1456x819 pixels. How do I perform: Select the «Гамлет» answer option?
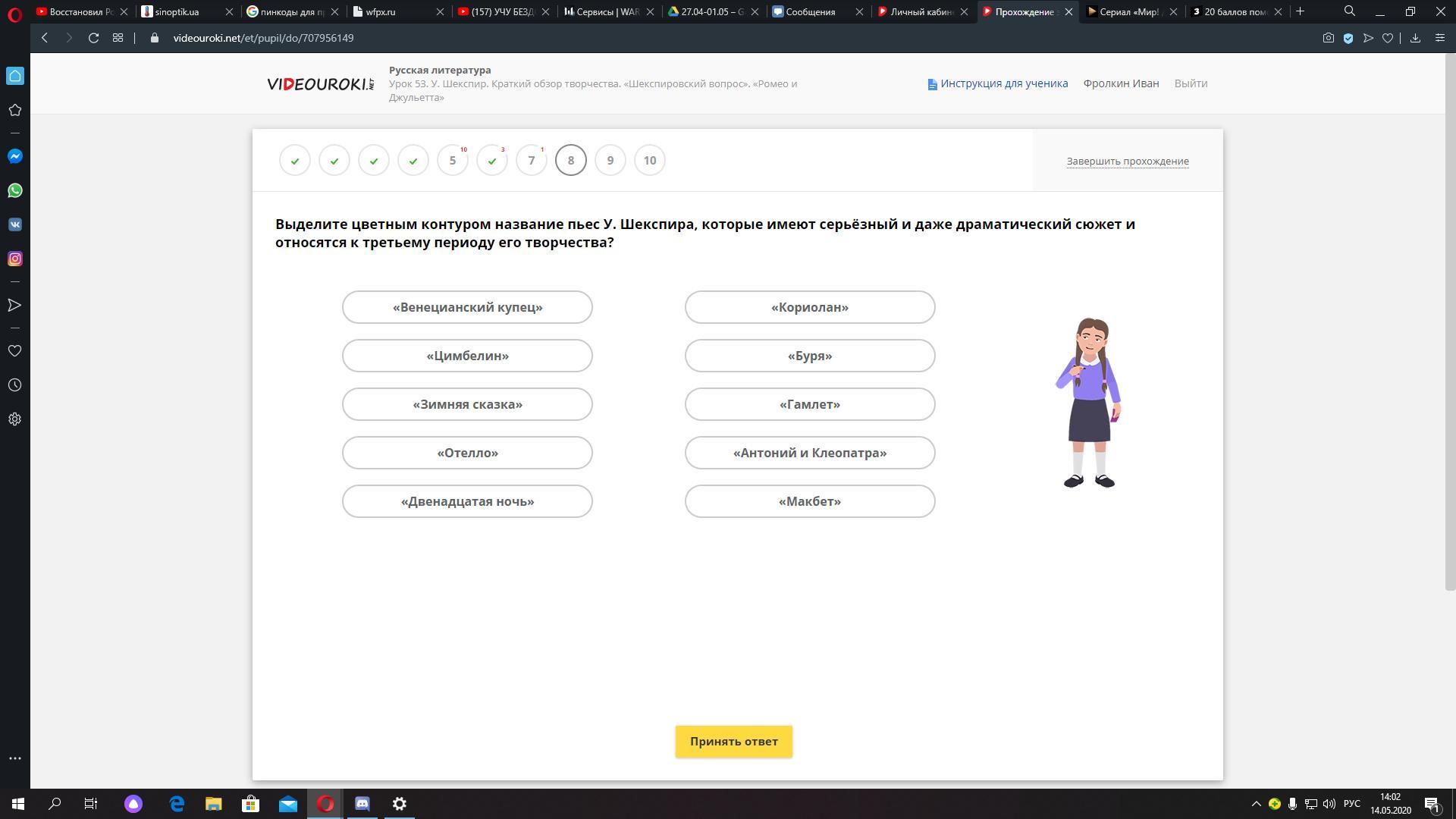(809, 404)
